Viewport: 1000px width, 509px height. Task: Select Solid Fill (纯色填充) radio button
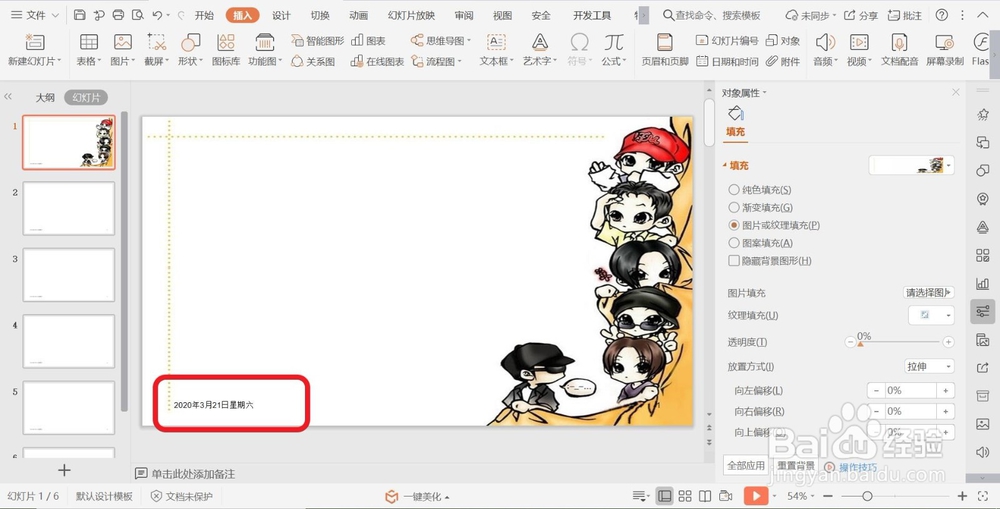coord(734,189)
